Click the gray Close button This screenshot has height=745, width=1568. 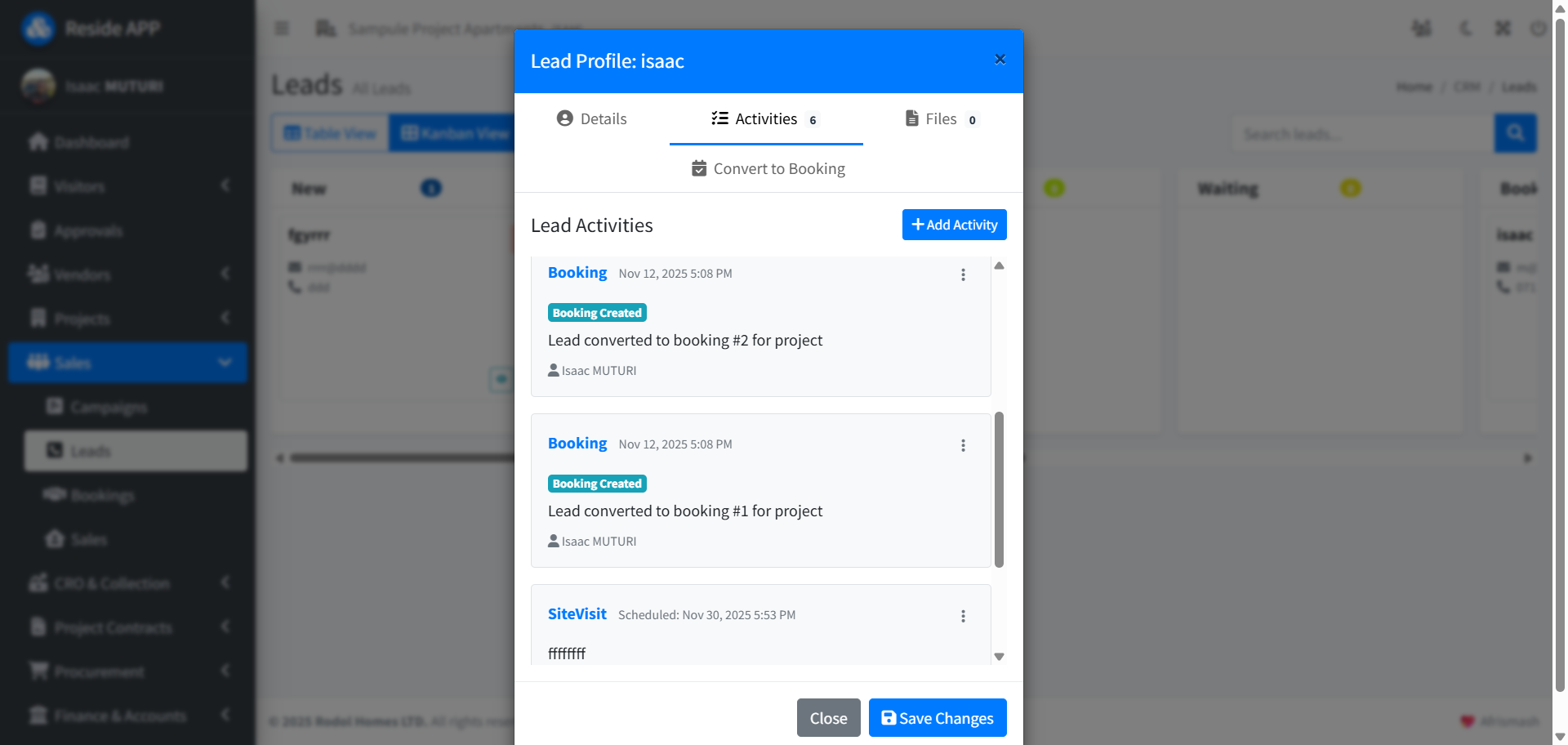pos(828,718)
